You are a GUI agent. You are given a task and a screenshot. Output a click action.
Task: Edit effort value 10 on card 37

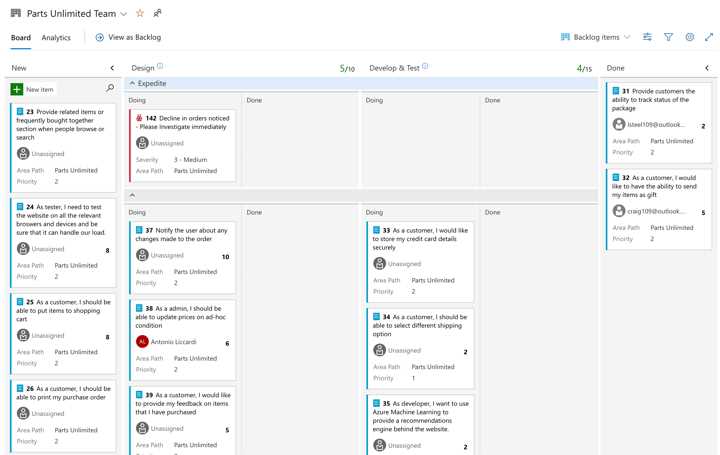225,257
